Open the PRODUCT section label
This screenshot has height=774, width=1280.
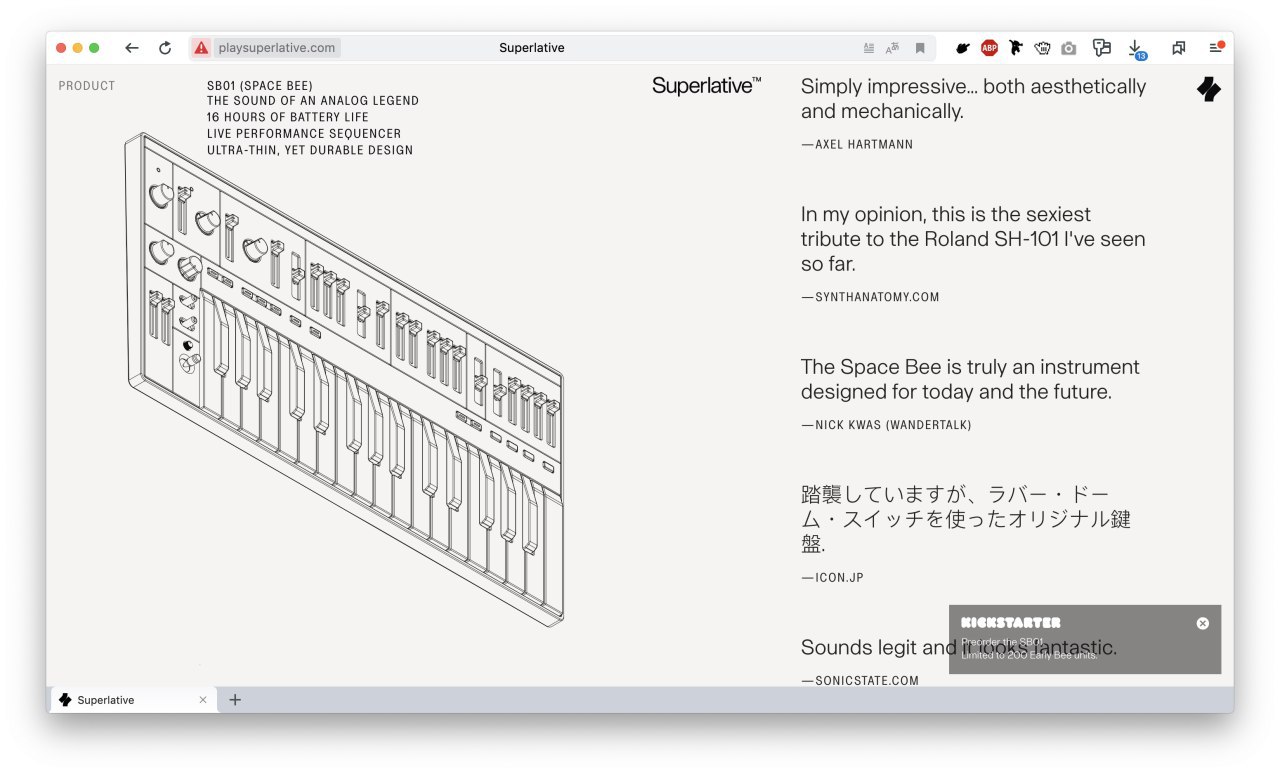click(87, 86)
